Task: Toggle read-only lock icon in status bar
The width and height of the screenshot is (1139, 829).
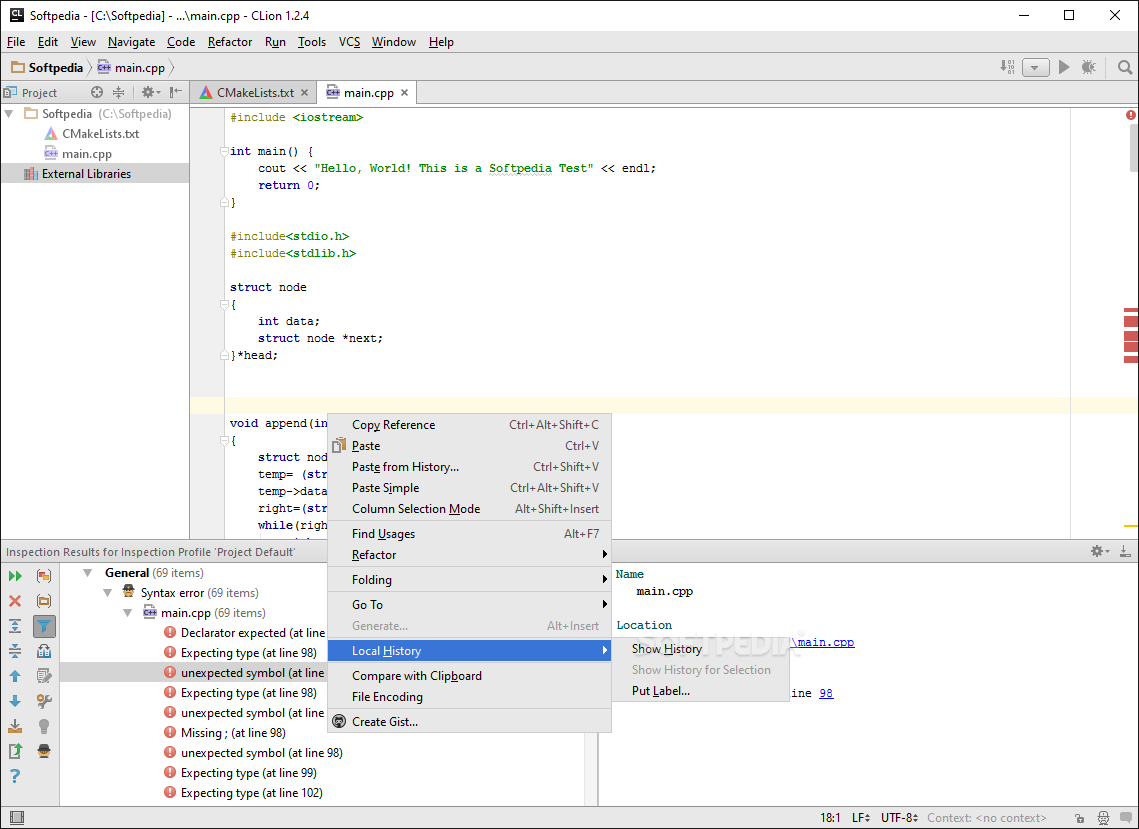Action: (x=1080, y=818)
